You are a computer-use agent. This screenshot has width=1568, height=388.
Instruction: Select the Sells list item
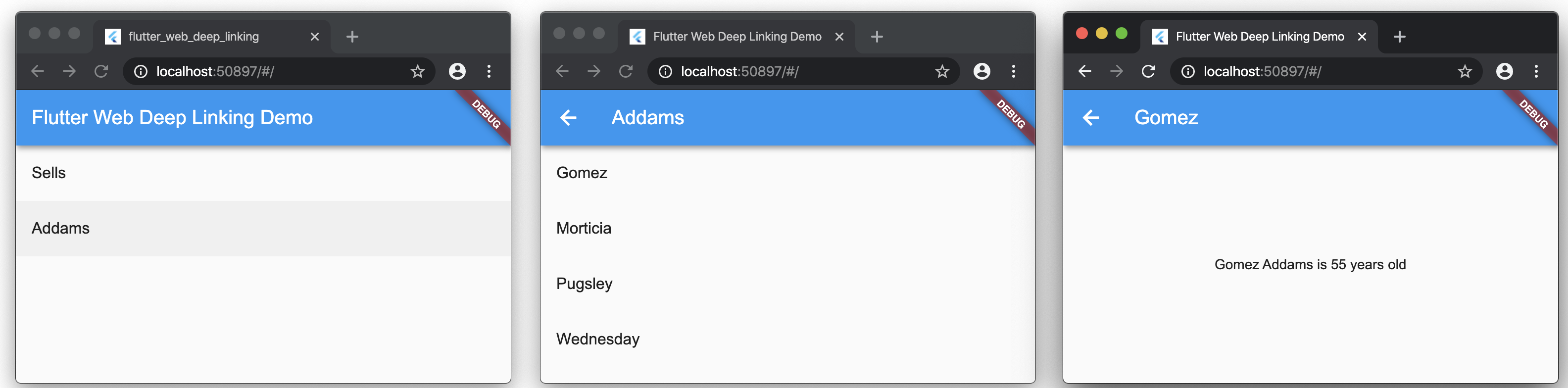pyautogui.click(x=263, y=173)
